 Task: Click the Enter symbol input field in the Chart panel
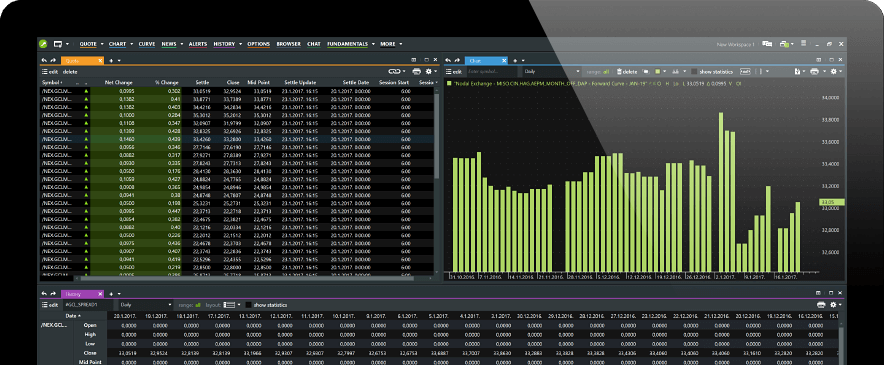pyautogui.click(x=492, y=72)
